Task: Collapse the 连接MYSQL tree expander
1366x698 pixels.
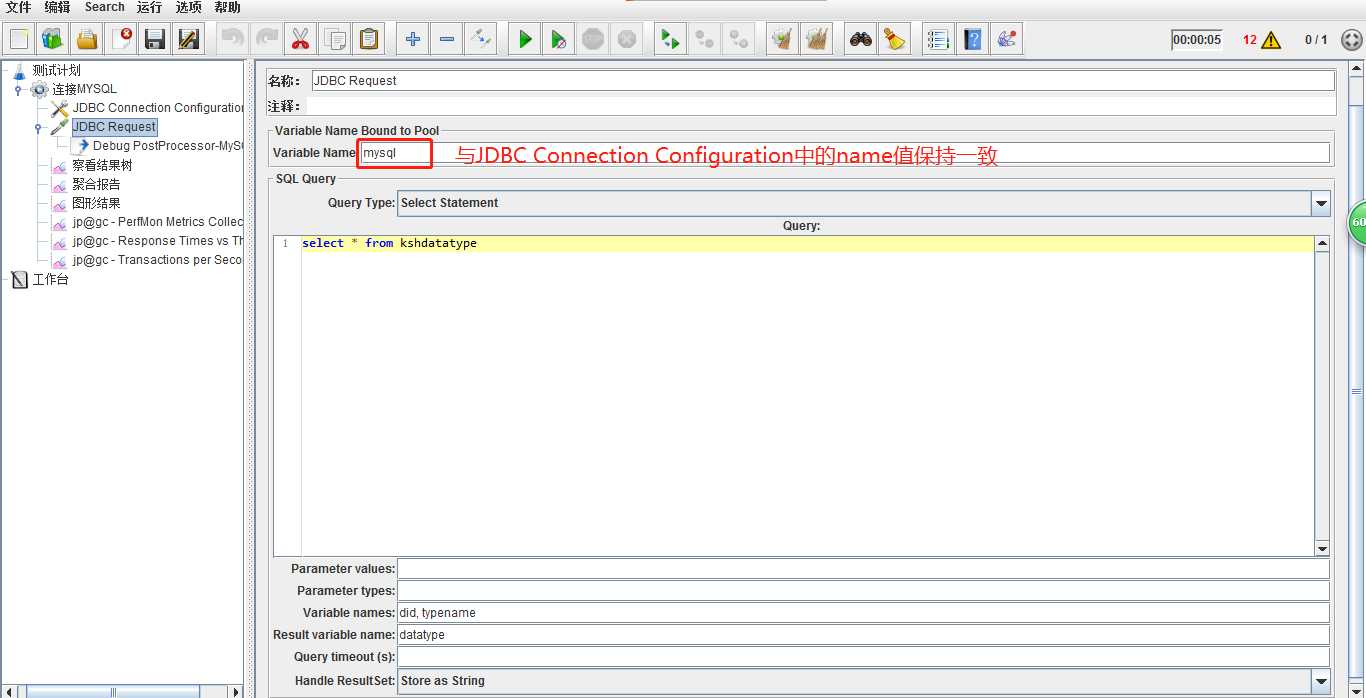Action: (x=18, y=89)
